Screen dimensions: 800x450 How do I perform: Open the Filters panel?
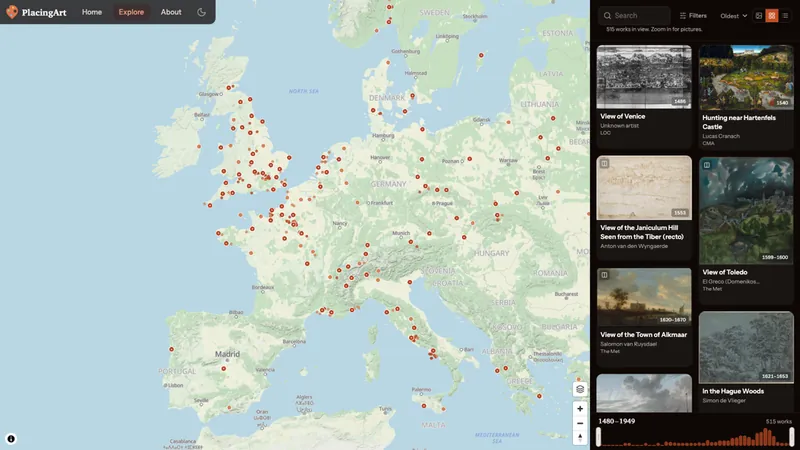pyautogui.click(x=693, y=16)
